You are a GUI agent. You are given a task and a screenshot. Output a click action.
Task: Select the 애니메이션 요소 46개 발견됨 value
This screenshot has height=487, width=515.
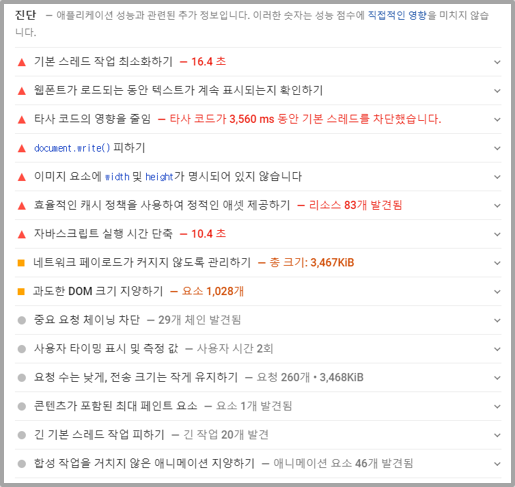[x=343, y=463]
